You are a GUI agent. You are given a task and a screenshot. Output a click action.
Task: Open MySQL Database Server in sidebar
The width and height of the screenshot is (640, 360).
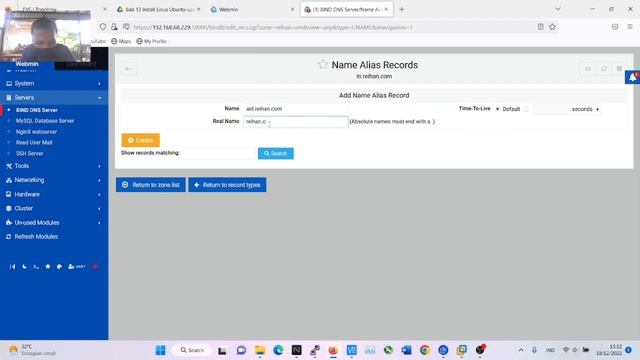45,121
